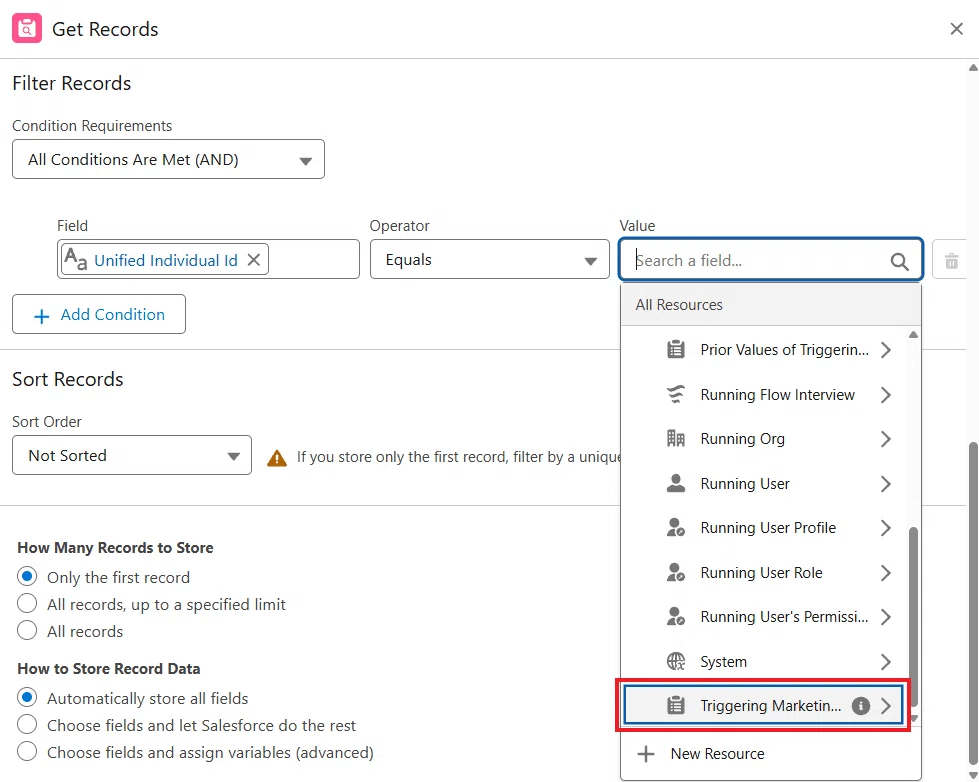
Task: Click the New Resource option
Action: 770,754
